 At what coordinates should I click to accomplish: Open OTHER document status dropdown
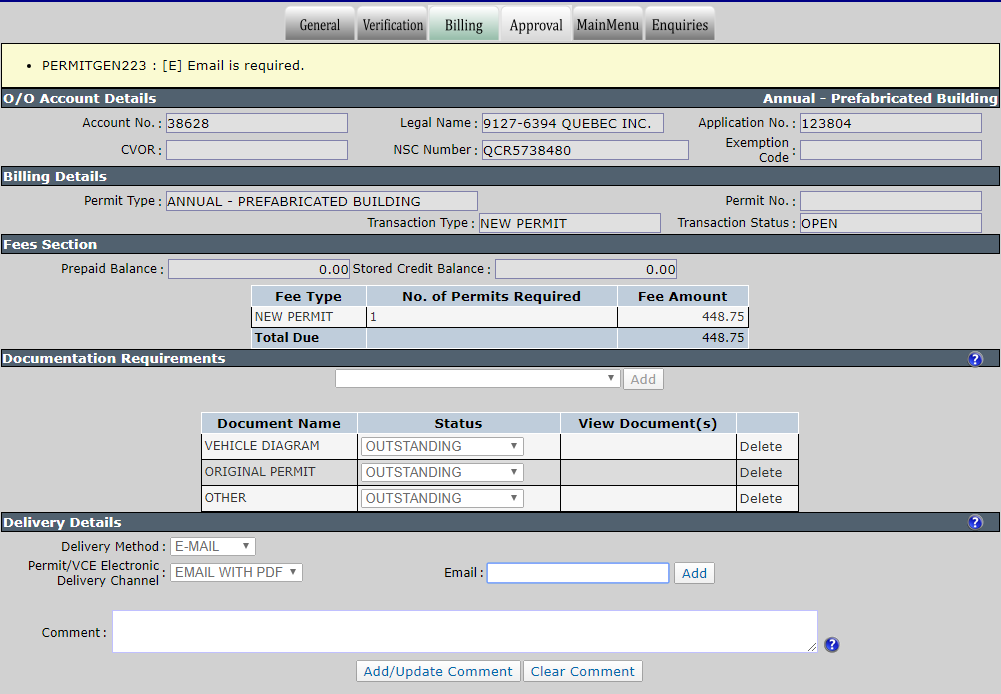click(x=442, y=498)
